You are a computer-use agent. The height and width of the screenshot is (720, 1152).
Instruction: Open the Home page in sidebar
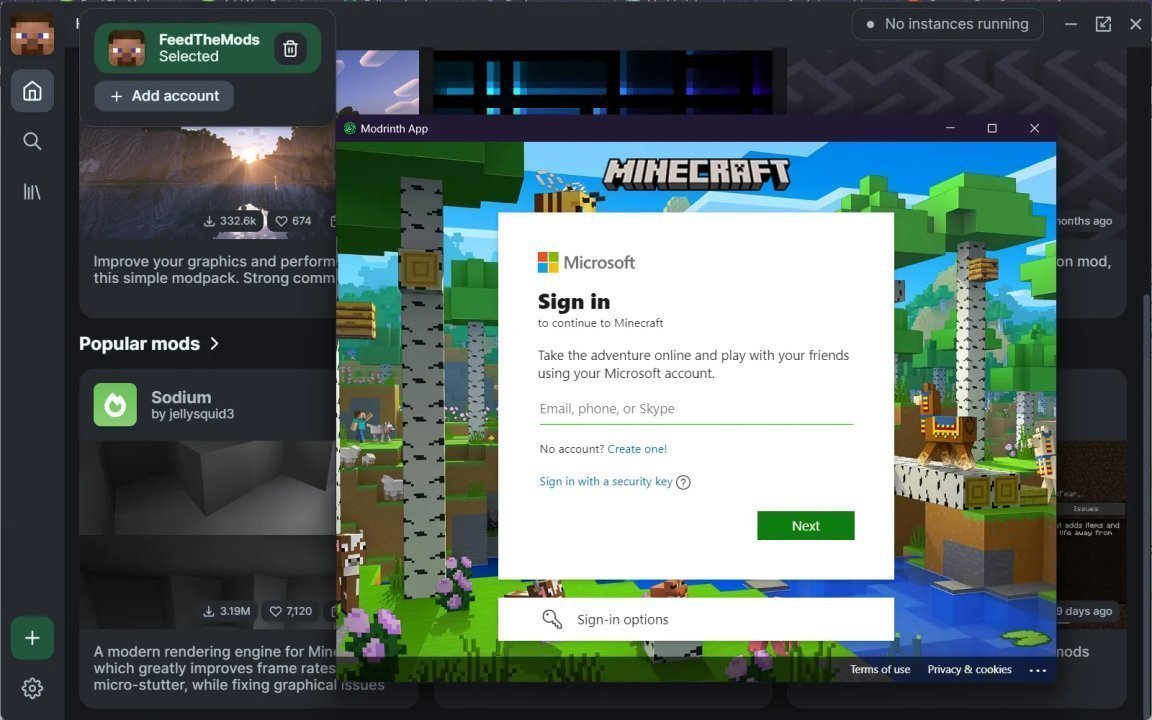[x=32, y=91]
